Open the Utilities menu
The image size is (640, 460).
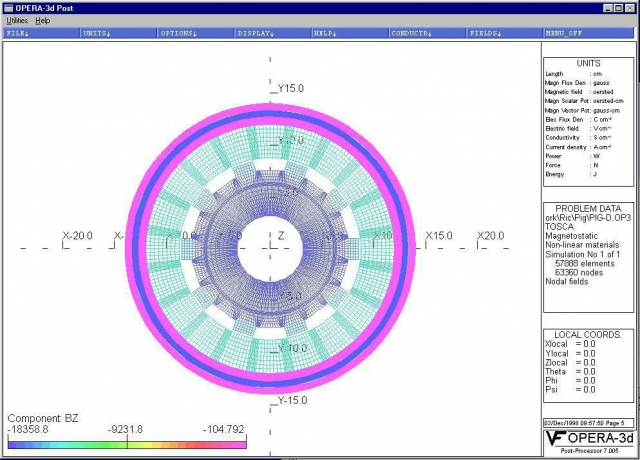(17, 20)
